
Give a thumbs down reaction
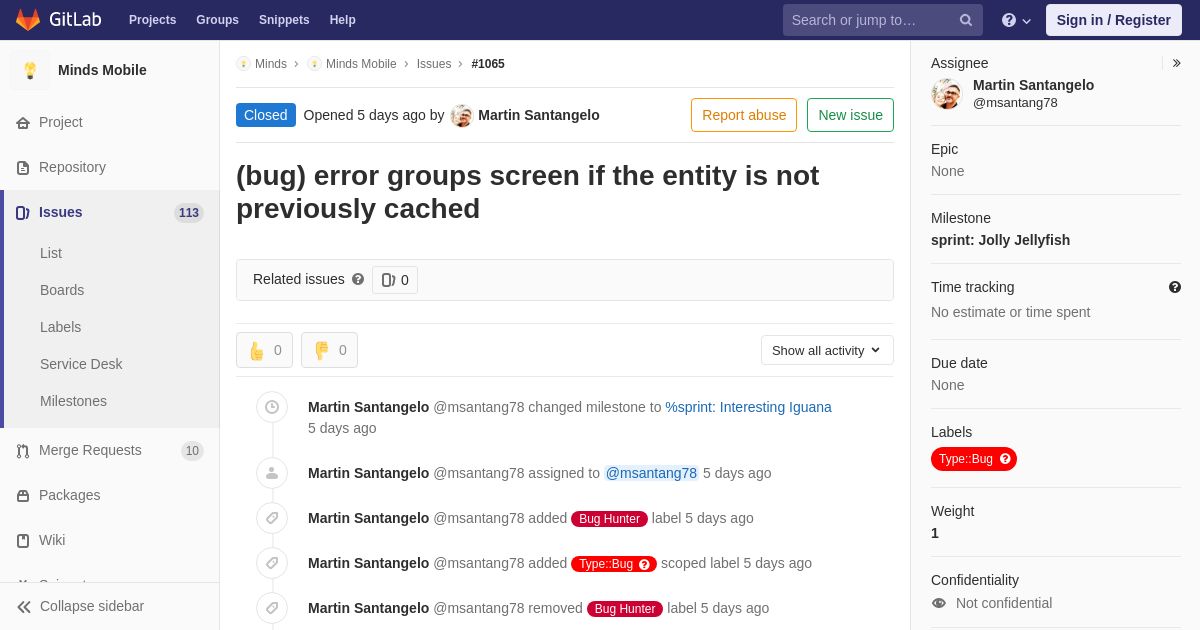click(329, 350)
